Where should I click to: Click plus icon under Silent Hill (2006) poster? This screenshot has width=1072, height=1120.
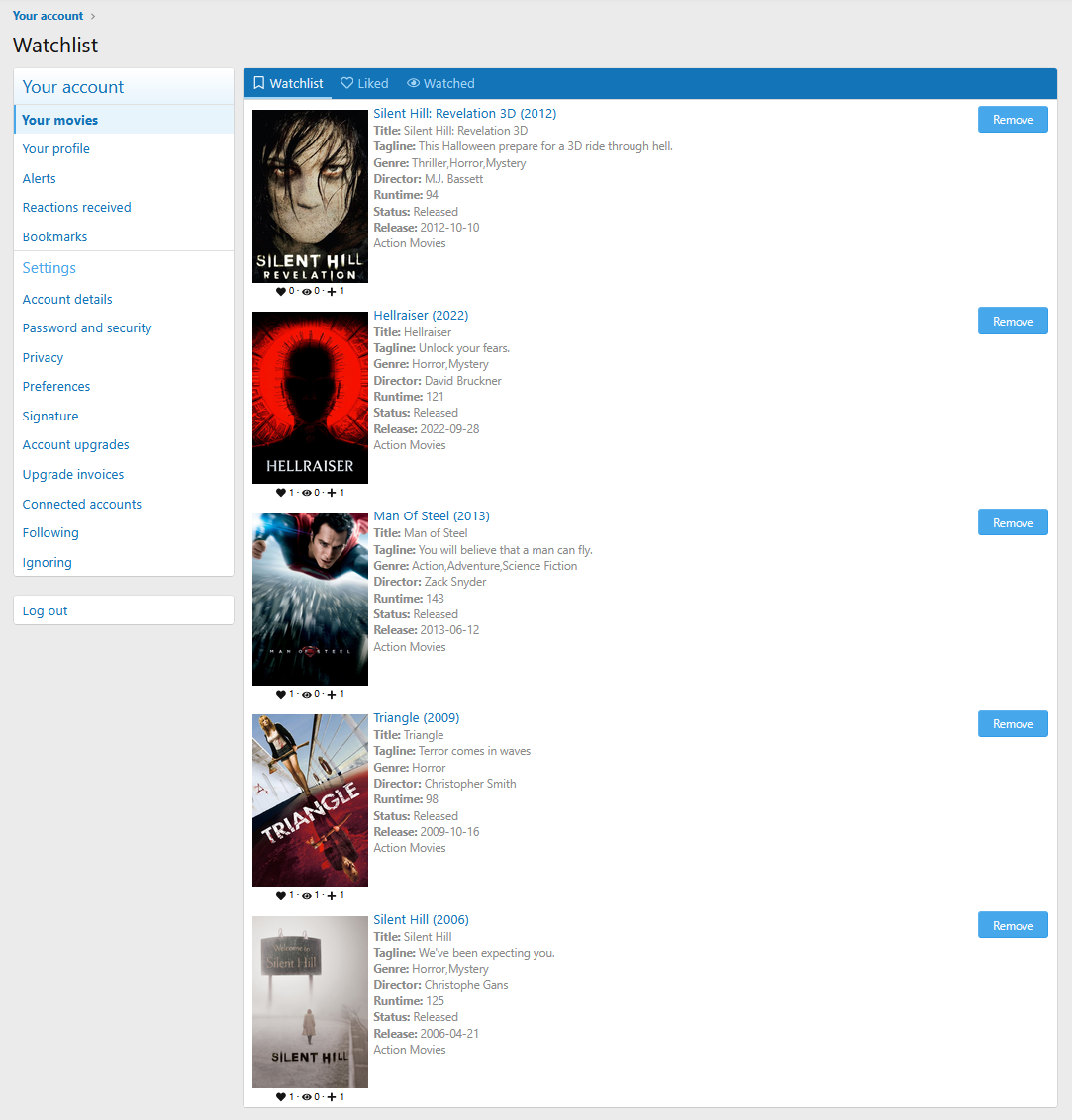[x=332, y=1097]
